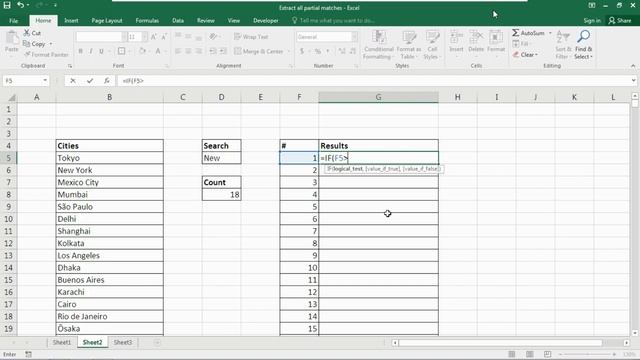
Task: Select cell with New York
Action: point(109,170)
